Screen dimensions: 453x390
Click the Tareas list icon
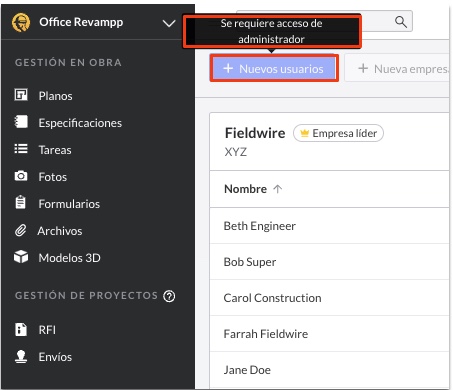coord(21,149)
